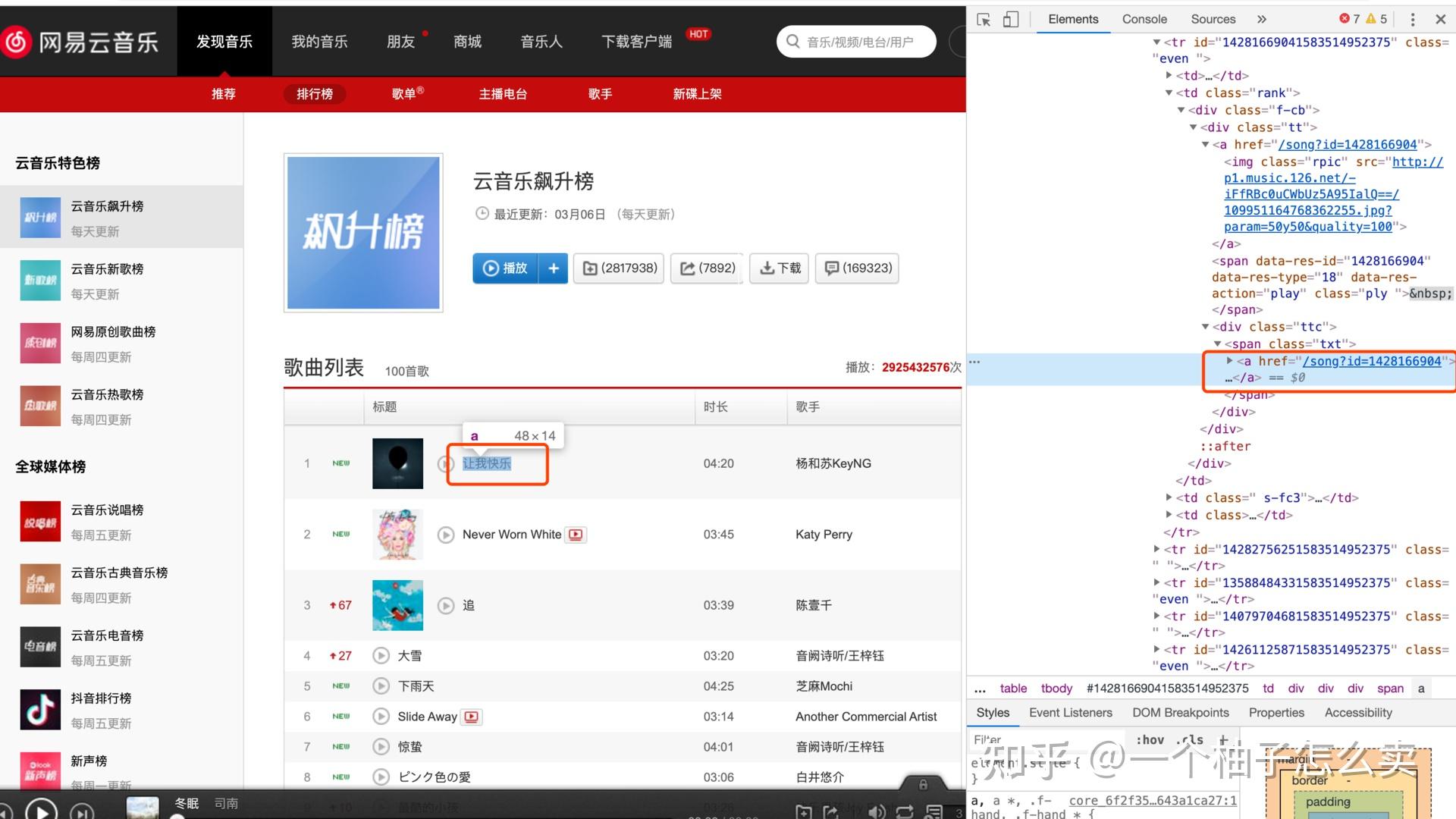
Task: Open the DOM Breakpoints pane
Action: tap(1180, 713)
